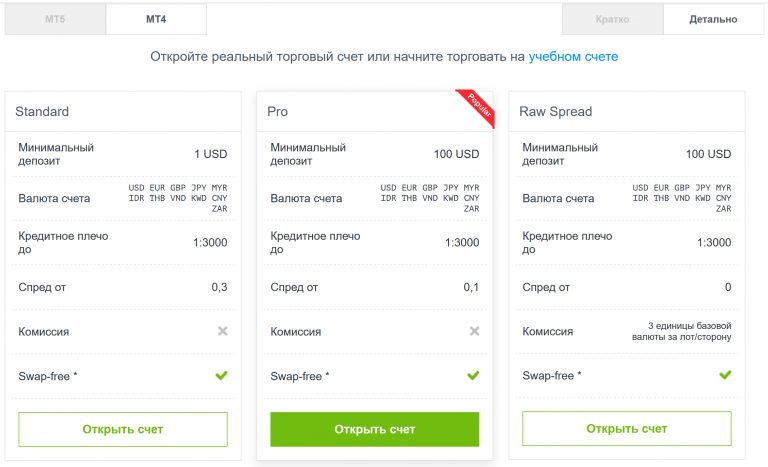768x467 pixels.
Task: Select the MT4 platform tab
Action: [x=155, y=19]
